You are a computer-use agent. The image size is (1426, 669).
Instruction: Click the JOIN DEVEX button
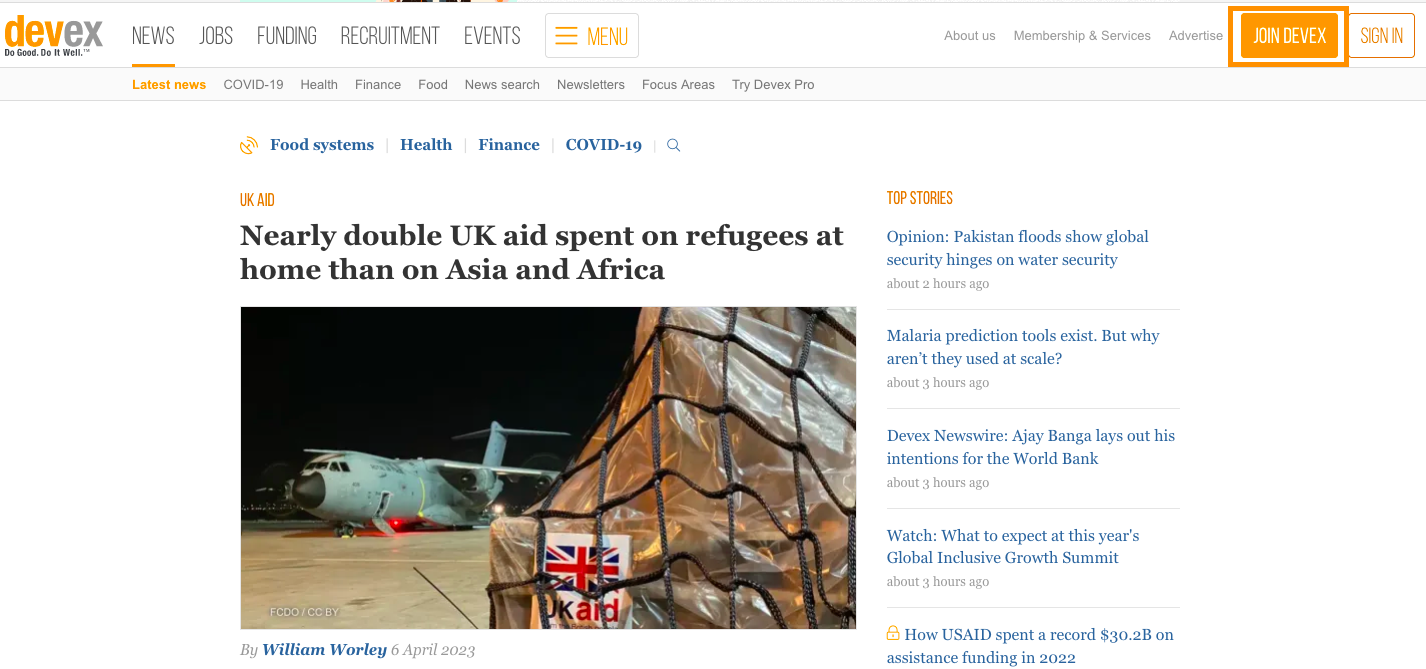pyautogui.click(x=1289, y=36)
